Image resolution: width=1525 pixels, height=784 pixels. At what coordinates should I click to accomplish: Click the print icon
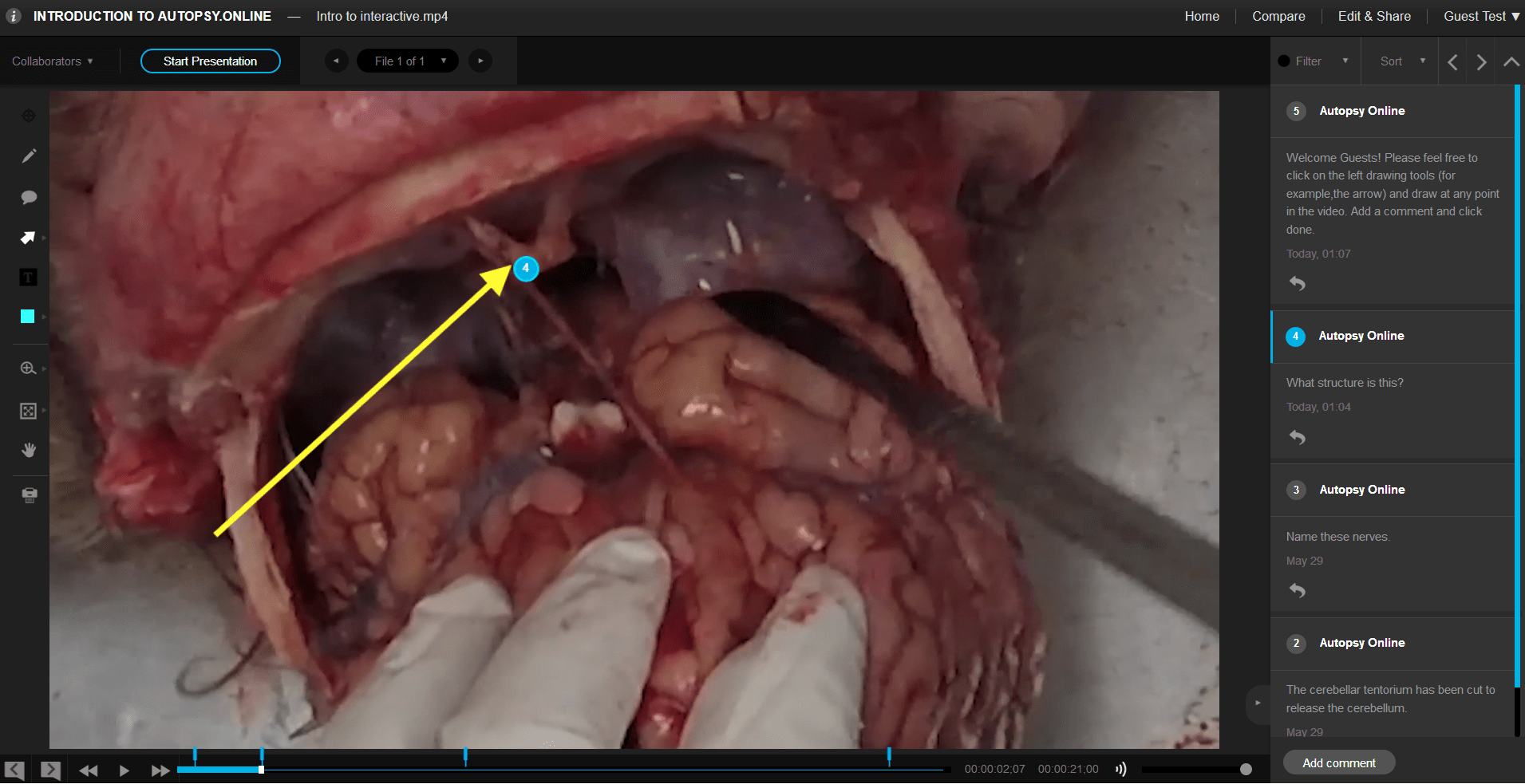click(x=29, y=496)
